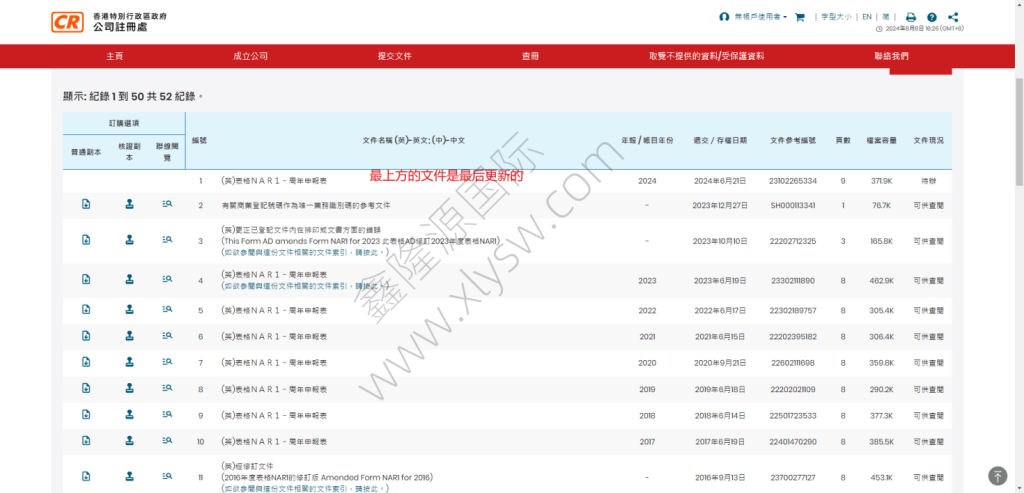Click the 字型大小 font size link
Screen dimensions: 1024x493
(x=835, y=17)
